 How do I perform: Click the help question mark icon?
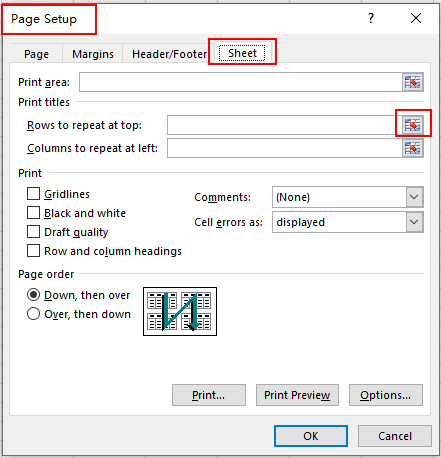pos(371,18)
